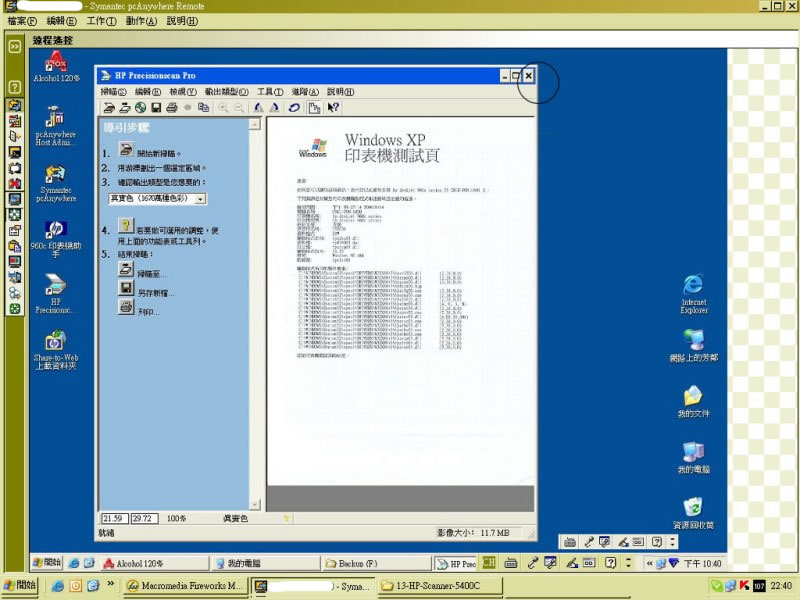
Task: Click the printer icon in Precisionscan toolbar
Action: click(x=172, y=108)
